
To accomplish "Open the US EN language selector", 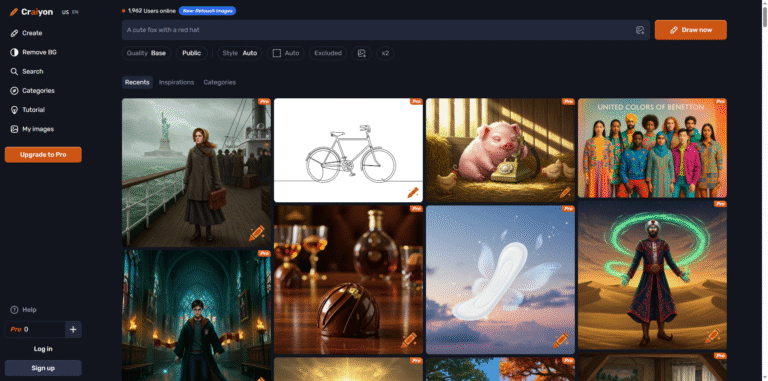I will click(x=70, y=12).
